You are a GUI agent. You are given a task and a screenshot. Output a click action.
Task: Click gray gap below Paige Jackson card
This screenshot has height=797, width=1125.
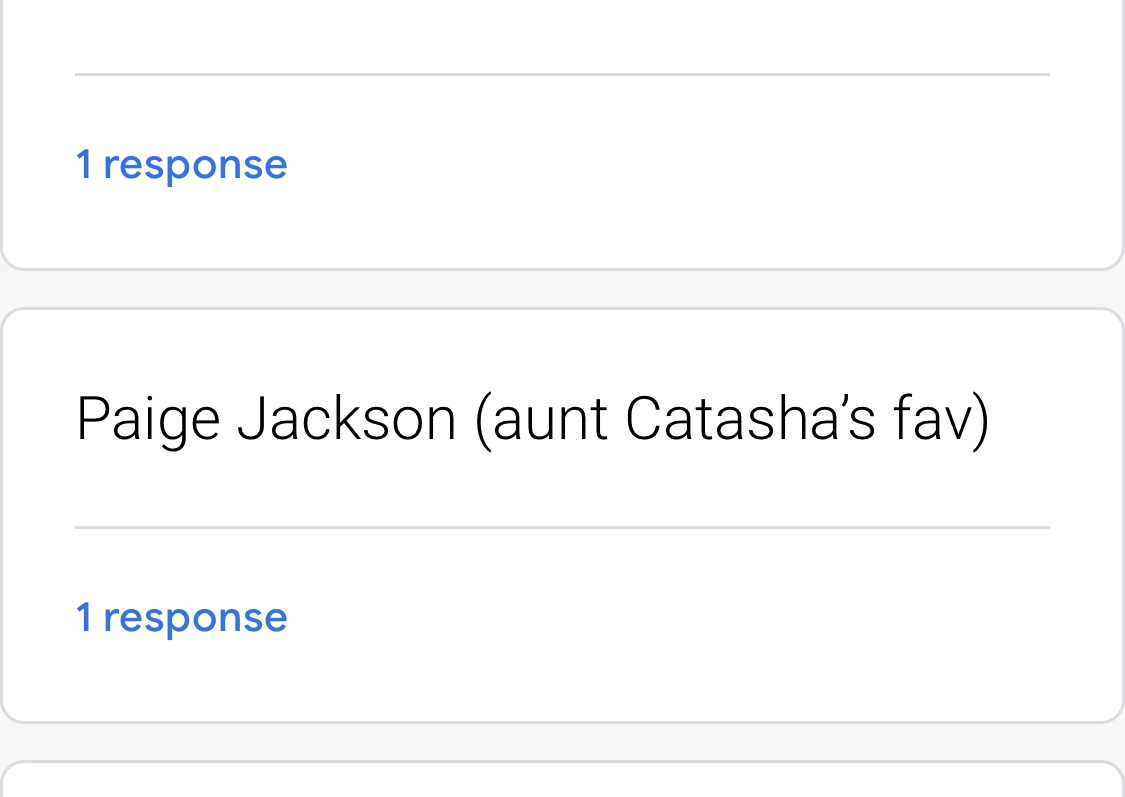click(562, 741)
